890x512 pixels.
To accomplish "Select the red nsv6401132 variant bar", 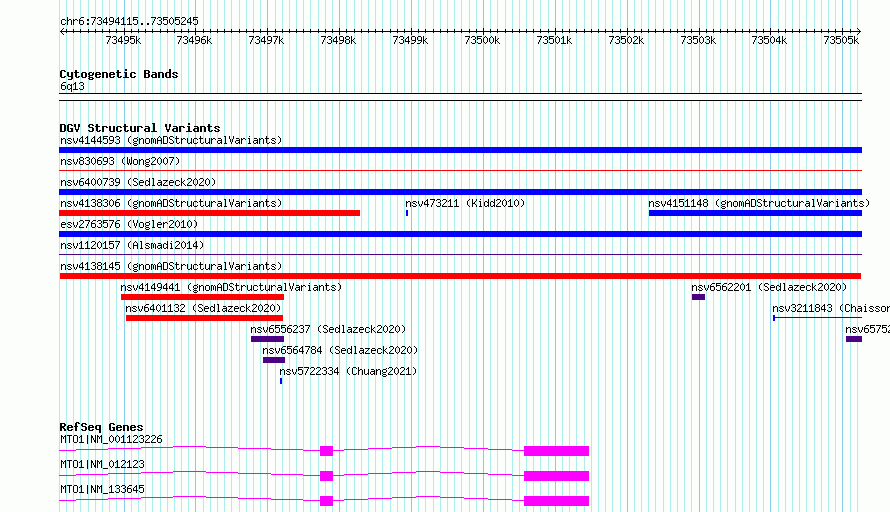I will coord(204,318).
